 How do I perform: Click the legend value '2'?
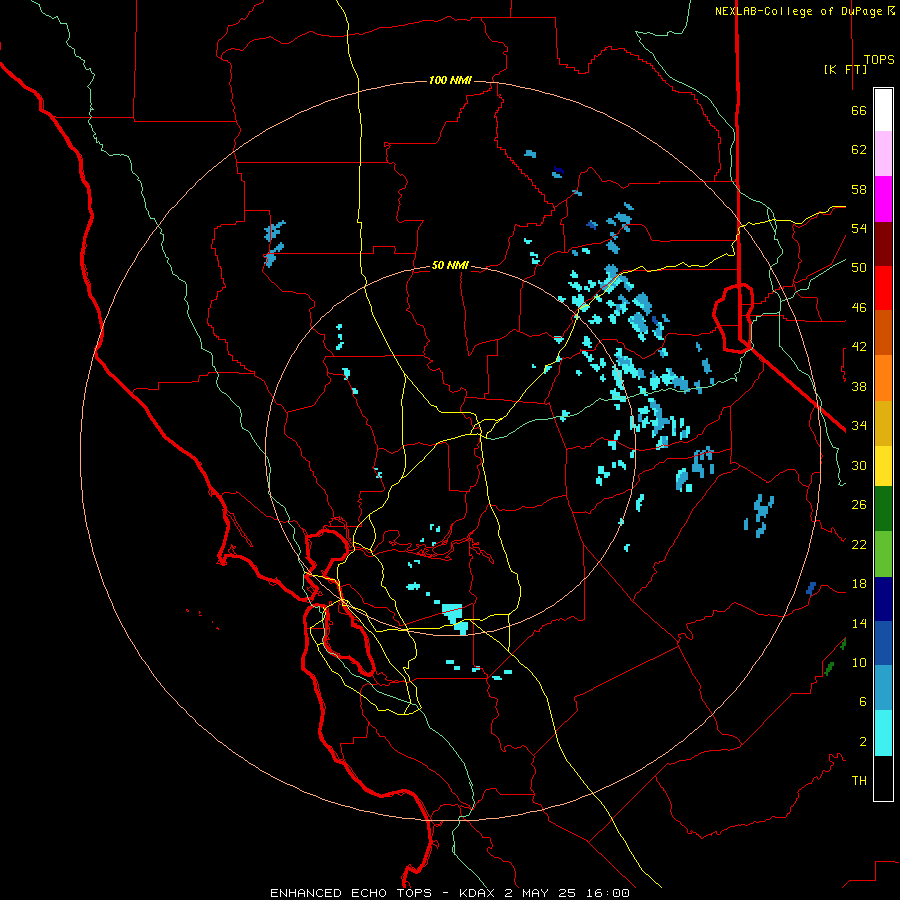pyautogui.click(x=863, y=741)
